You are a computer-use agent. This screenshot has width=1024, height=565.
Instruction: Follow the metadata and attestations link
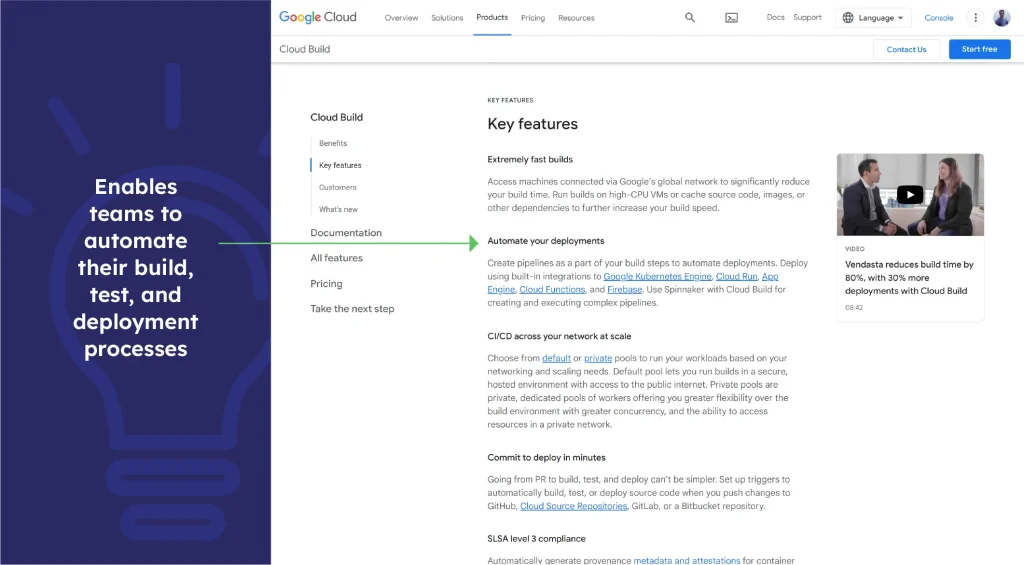(x=686, y=560)
